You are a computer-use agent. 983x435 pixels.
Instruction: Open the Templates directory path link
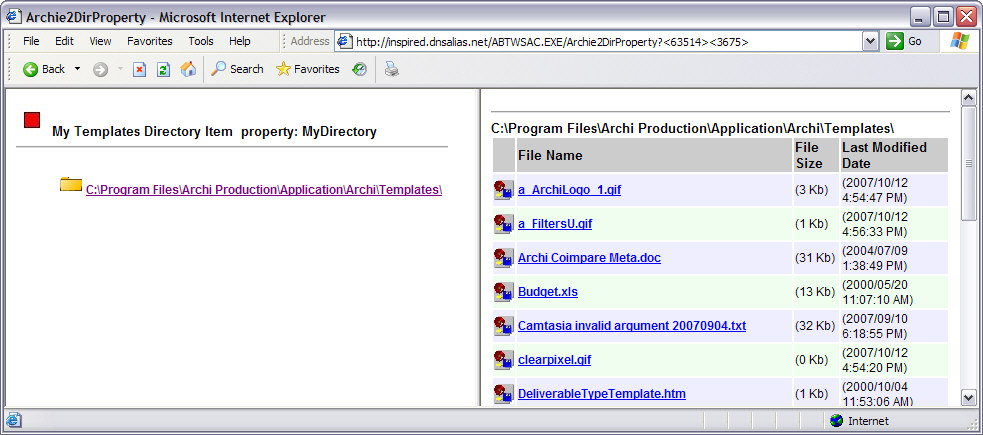pyautogui.click(x=263, y=190)
